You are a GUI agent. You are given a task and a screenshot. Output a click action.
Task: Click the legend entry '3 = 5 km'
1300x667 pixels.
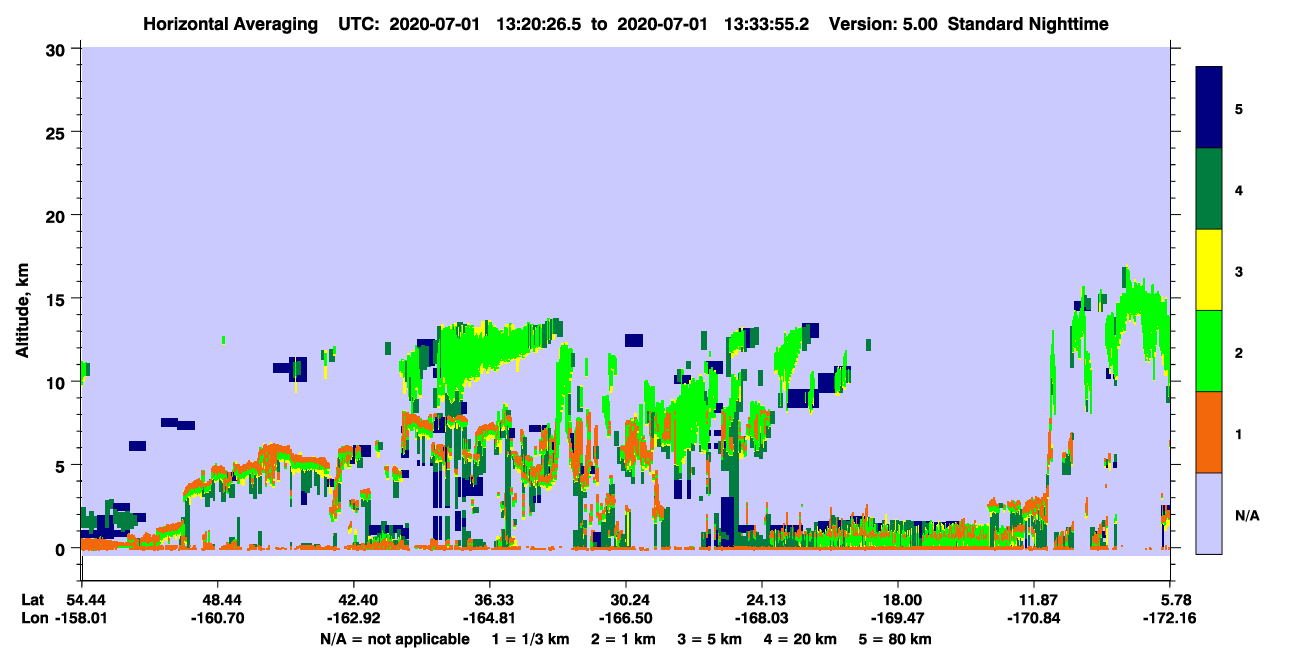711,639
